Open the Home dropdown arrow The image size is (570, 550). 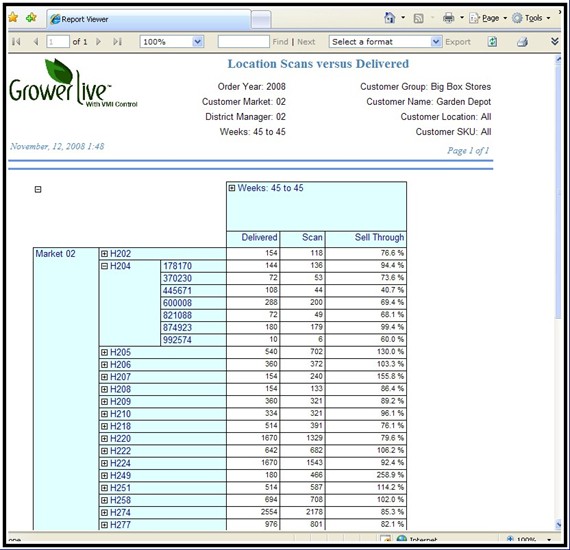click(403, 17)
